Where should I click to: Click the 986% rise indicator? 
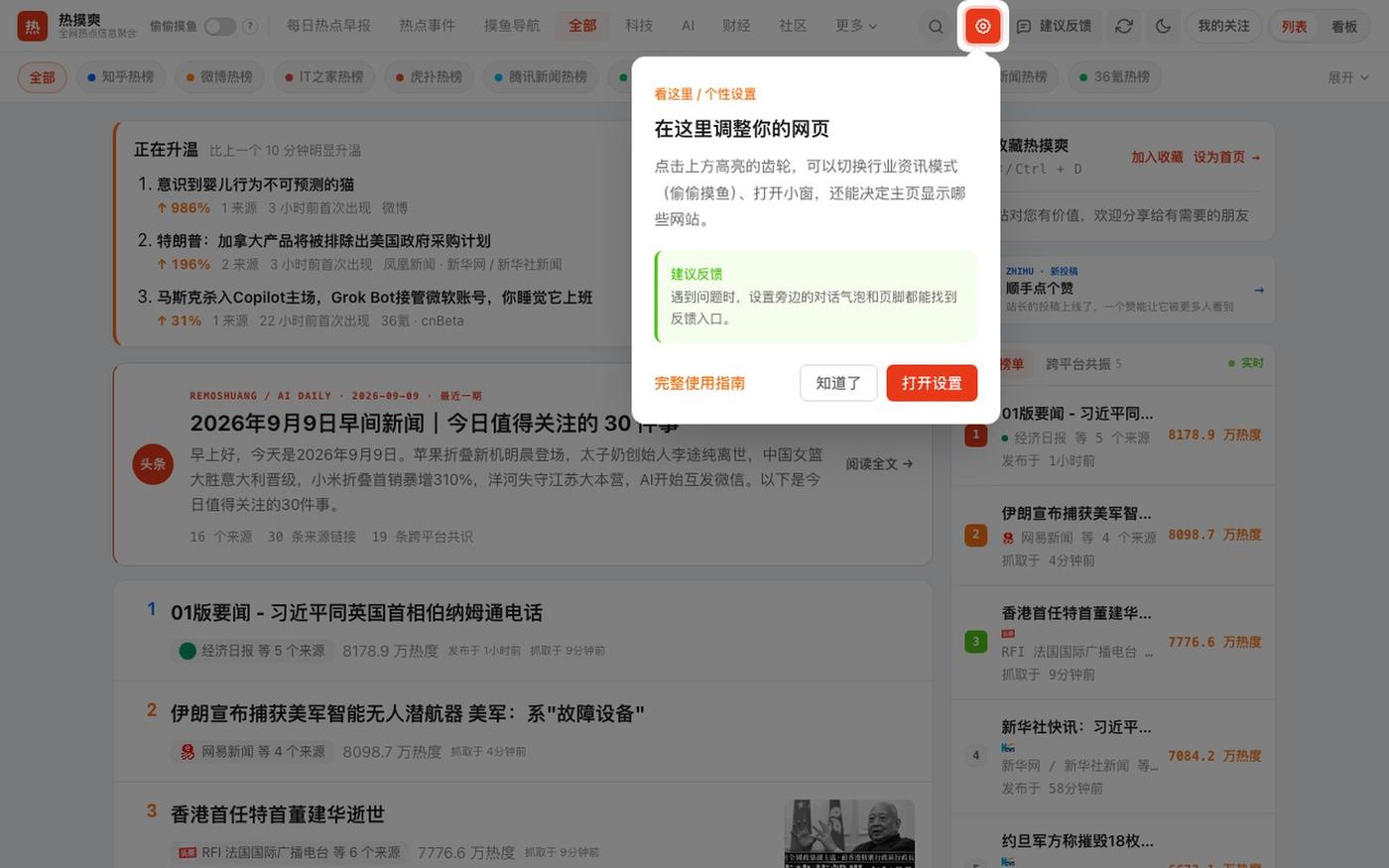click(184, 208)
